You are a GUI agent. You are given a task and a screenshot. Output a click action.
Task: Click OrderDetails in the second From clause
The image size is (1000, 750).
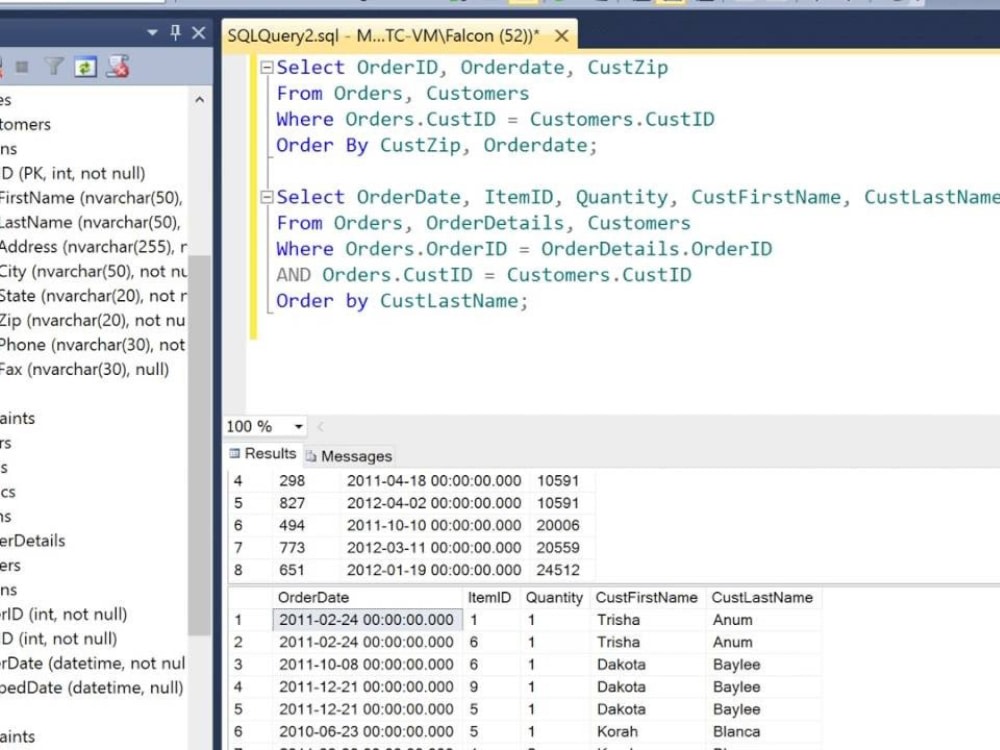point(495,223)
